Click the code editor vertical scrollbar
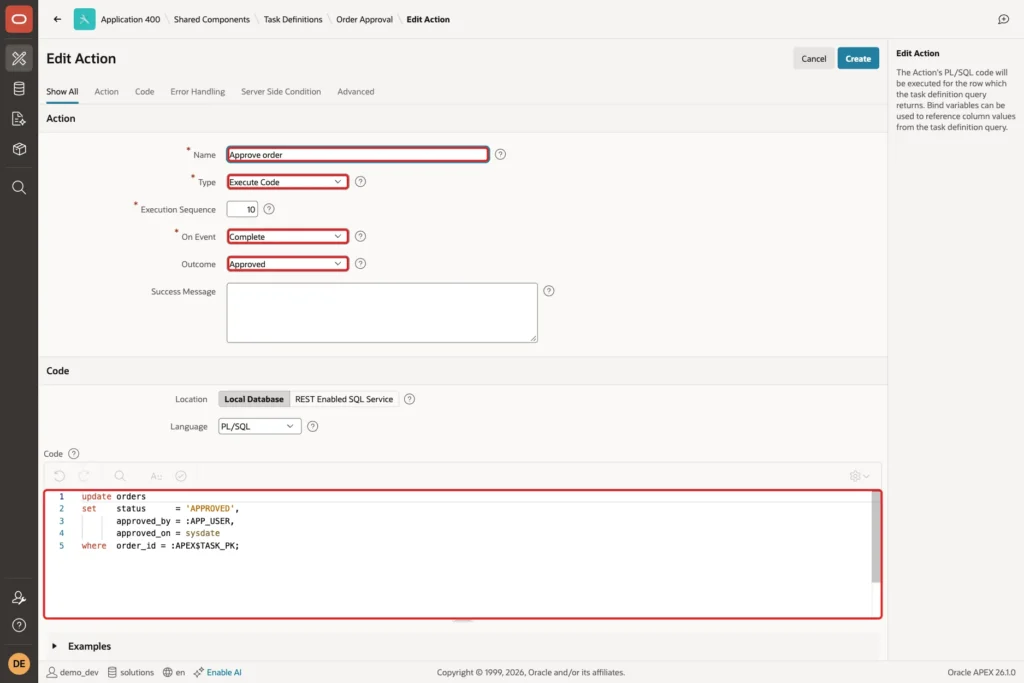Viewport: 1024px width, 683px height. click(876, 537)
